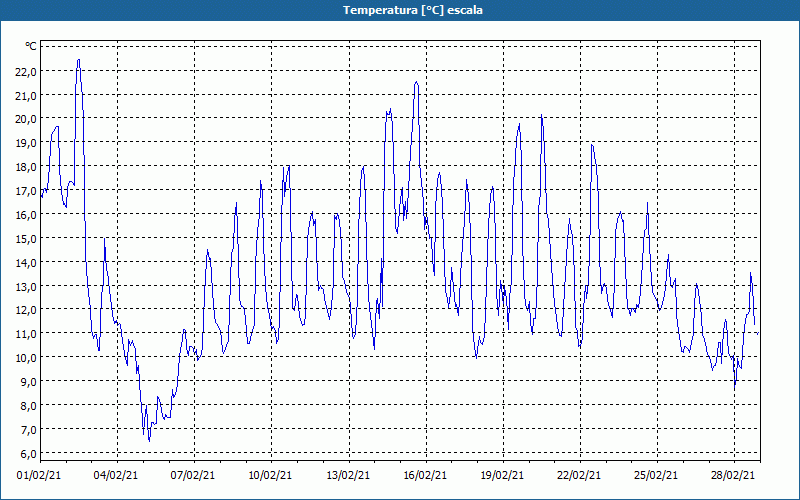Click the 17,0 y-axis label
Image resolution: width=800 pixels, height=500 pixels.
[26, 191]
